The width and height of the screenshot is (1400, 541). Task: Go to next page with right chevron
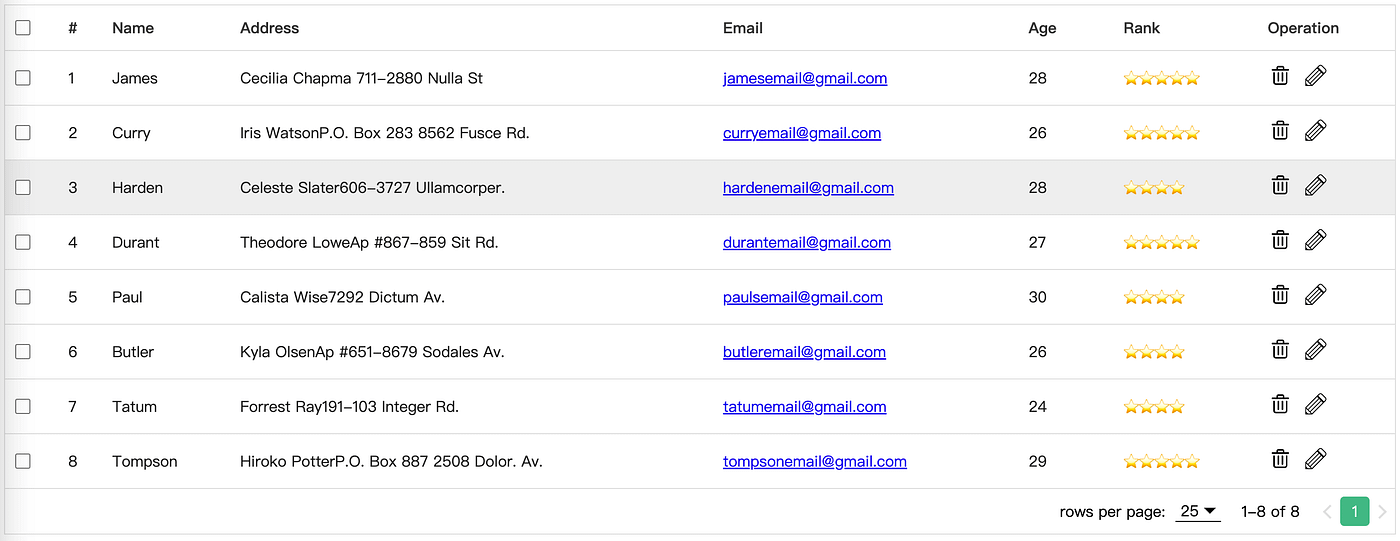[x=1382, y=512]
